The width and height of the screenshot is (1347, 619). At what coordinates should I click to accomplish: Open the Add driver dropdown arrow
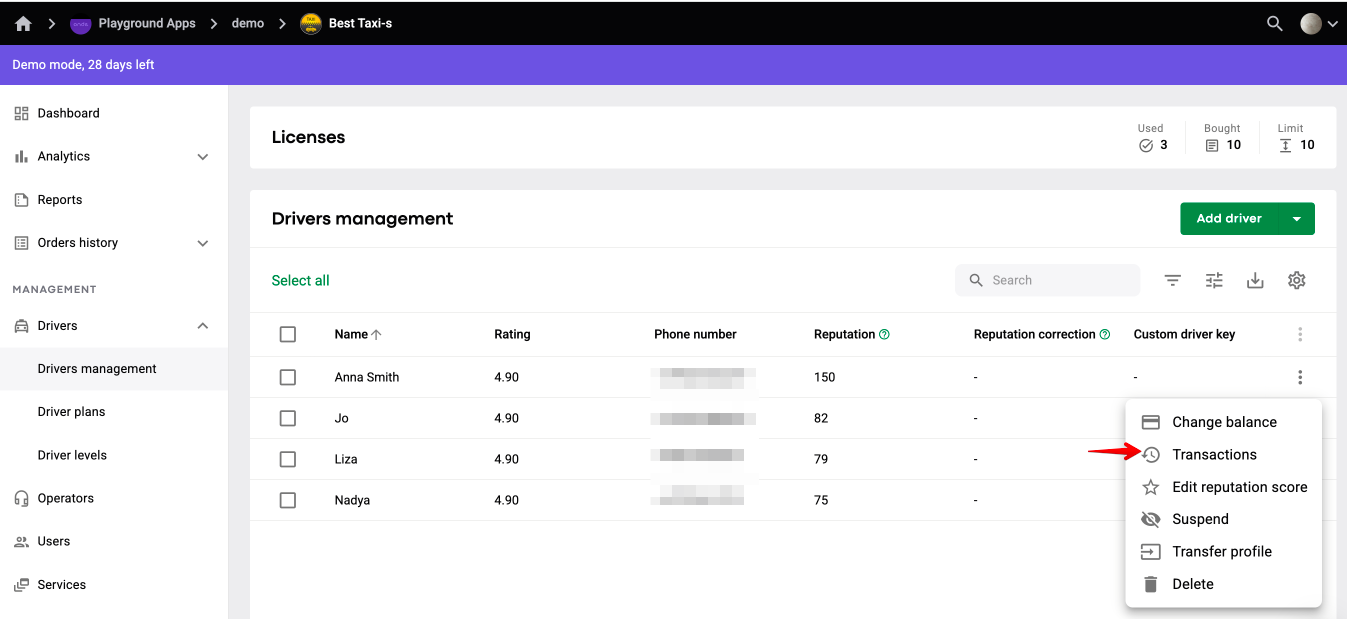[x=1297, y=219]
